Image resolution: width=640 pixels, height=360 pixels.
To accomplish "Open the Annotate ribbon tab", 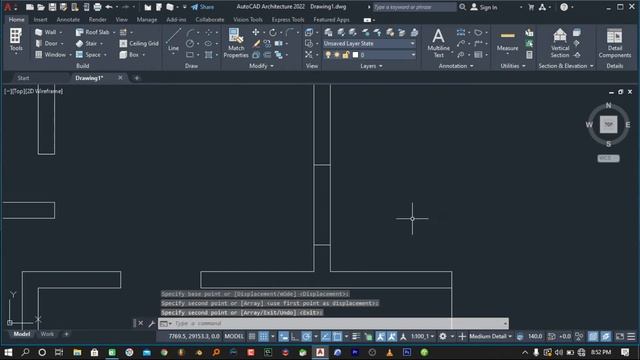I will pos(68,20).
